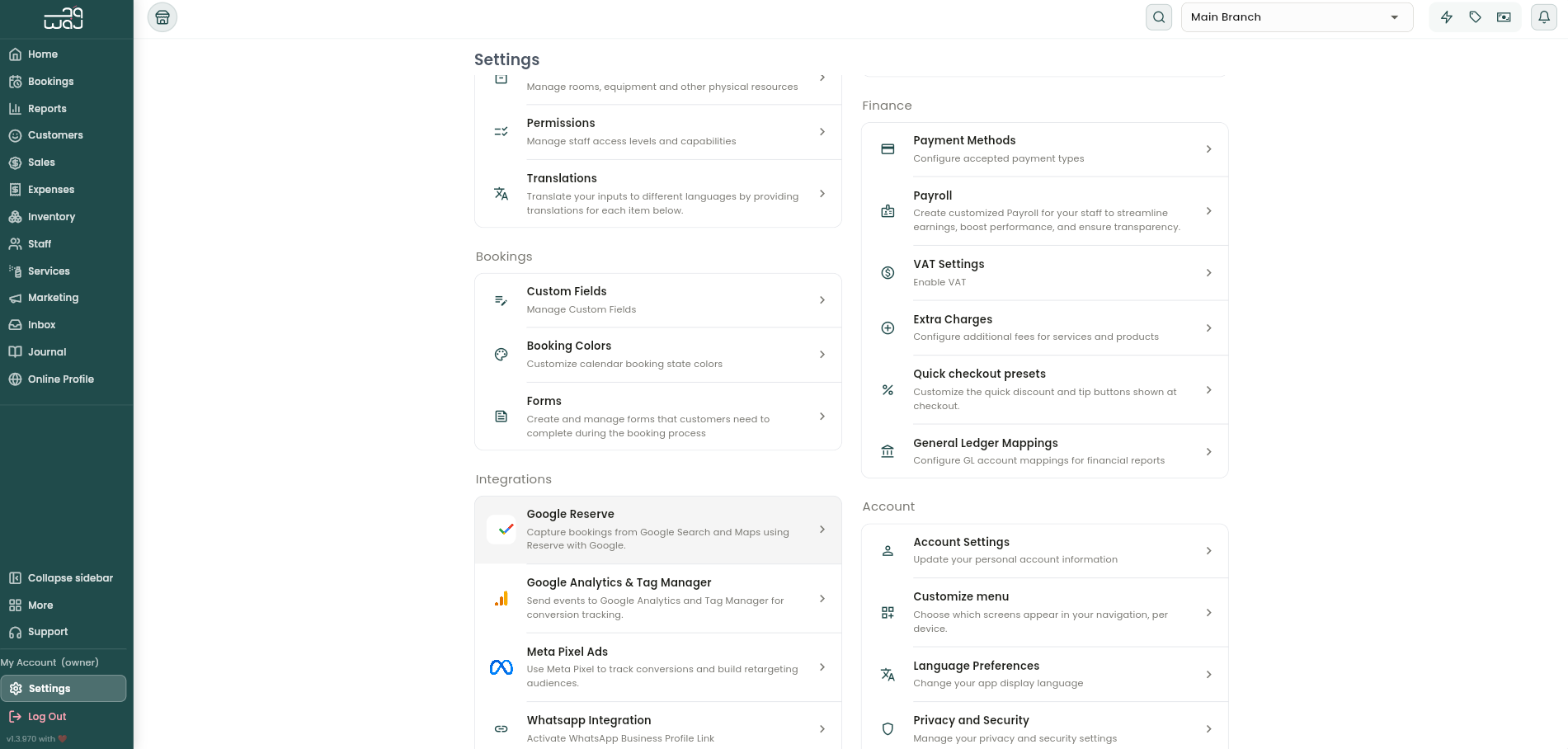Screen dimensions: 1568x749
Task: Expand Payment Methods via its chevron
Action: [1209, 149]
